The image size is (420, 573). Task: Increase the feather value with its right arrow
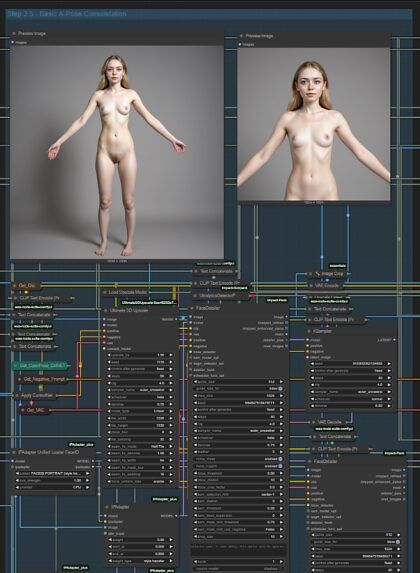click(x=280, y=452)
